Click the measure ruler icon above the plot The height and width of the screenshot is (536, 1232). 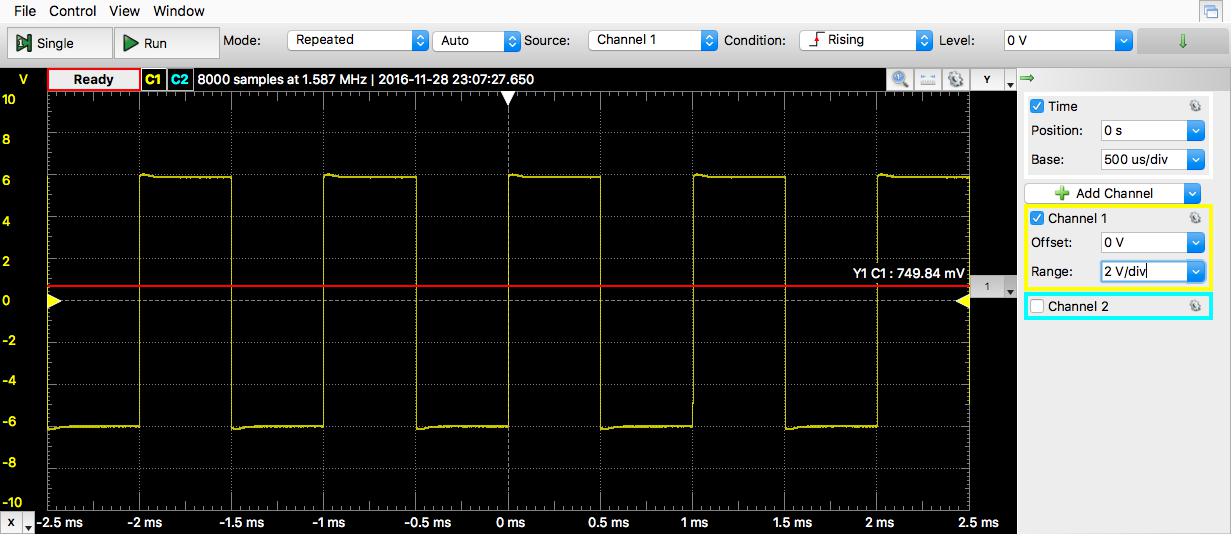point(928,79)
